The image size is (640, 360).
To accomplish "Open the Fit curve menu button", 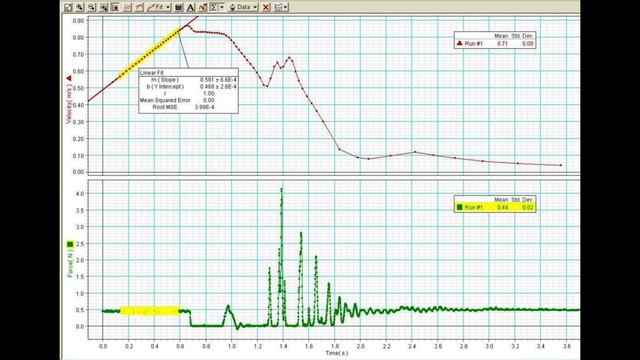I will click(159, 7).
